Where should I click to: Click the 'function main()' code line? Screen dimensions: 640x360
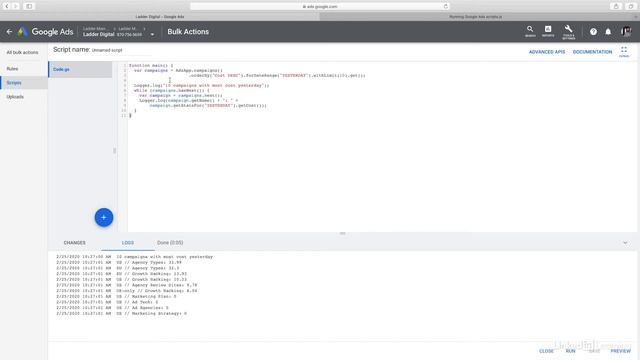(151, 65)
